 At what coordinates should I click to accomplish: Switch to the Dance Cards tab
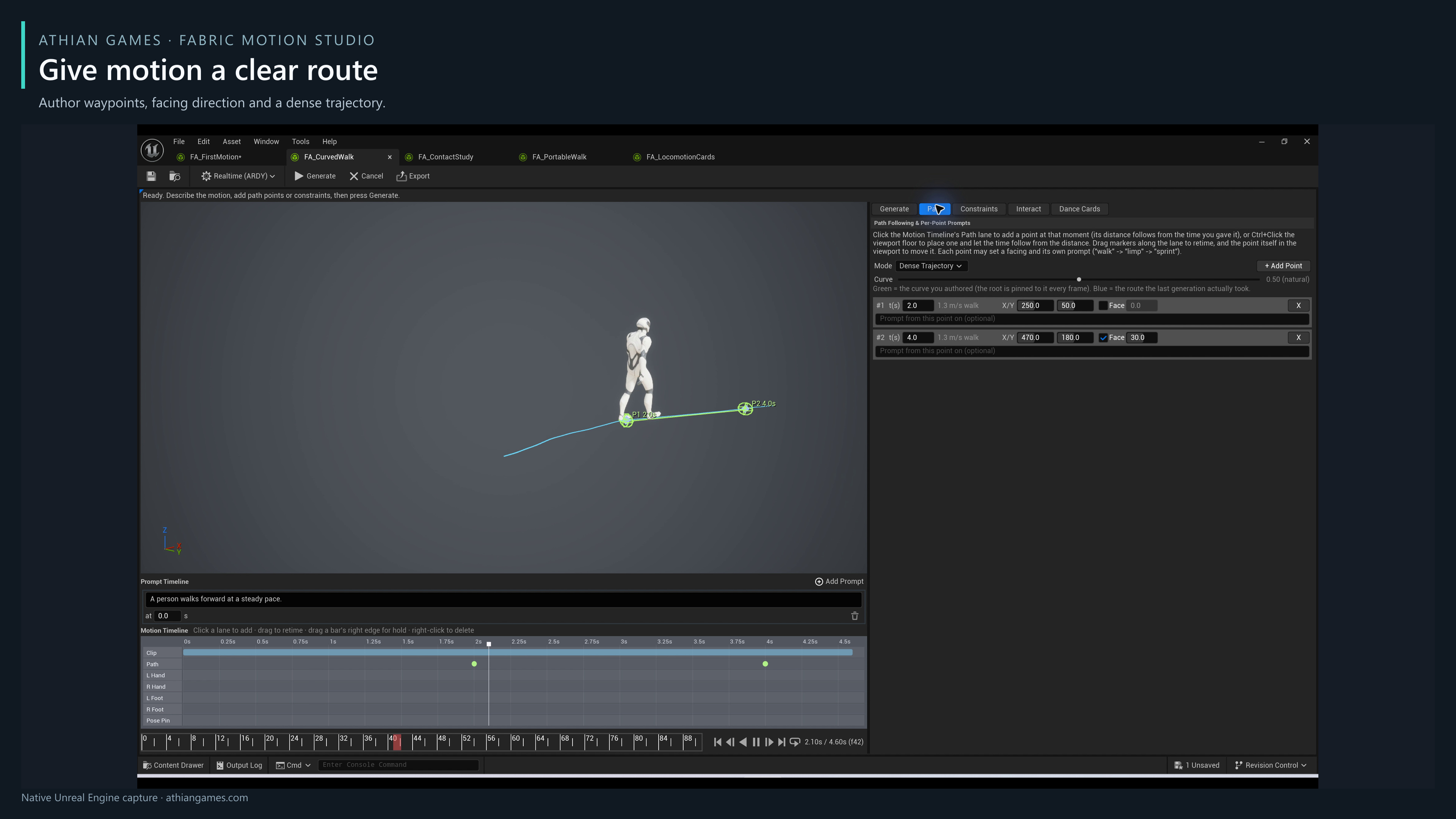pos(1079,209)
